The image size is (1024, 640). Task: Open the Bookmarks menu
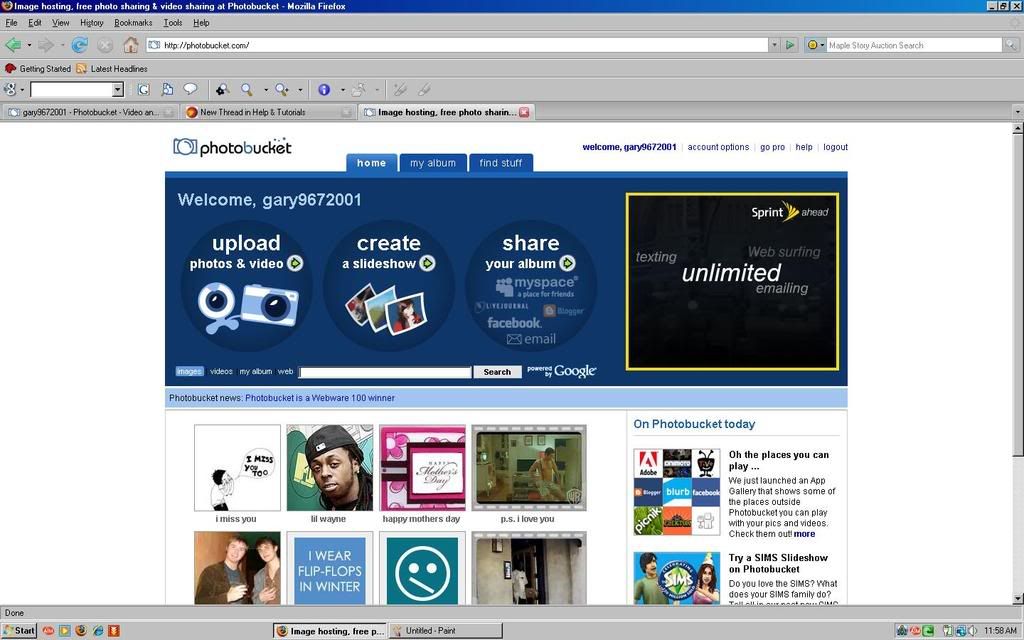coord(133,22)
